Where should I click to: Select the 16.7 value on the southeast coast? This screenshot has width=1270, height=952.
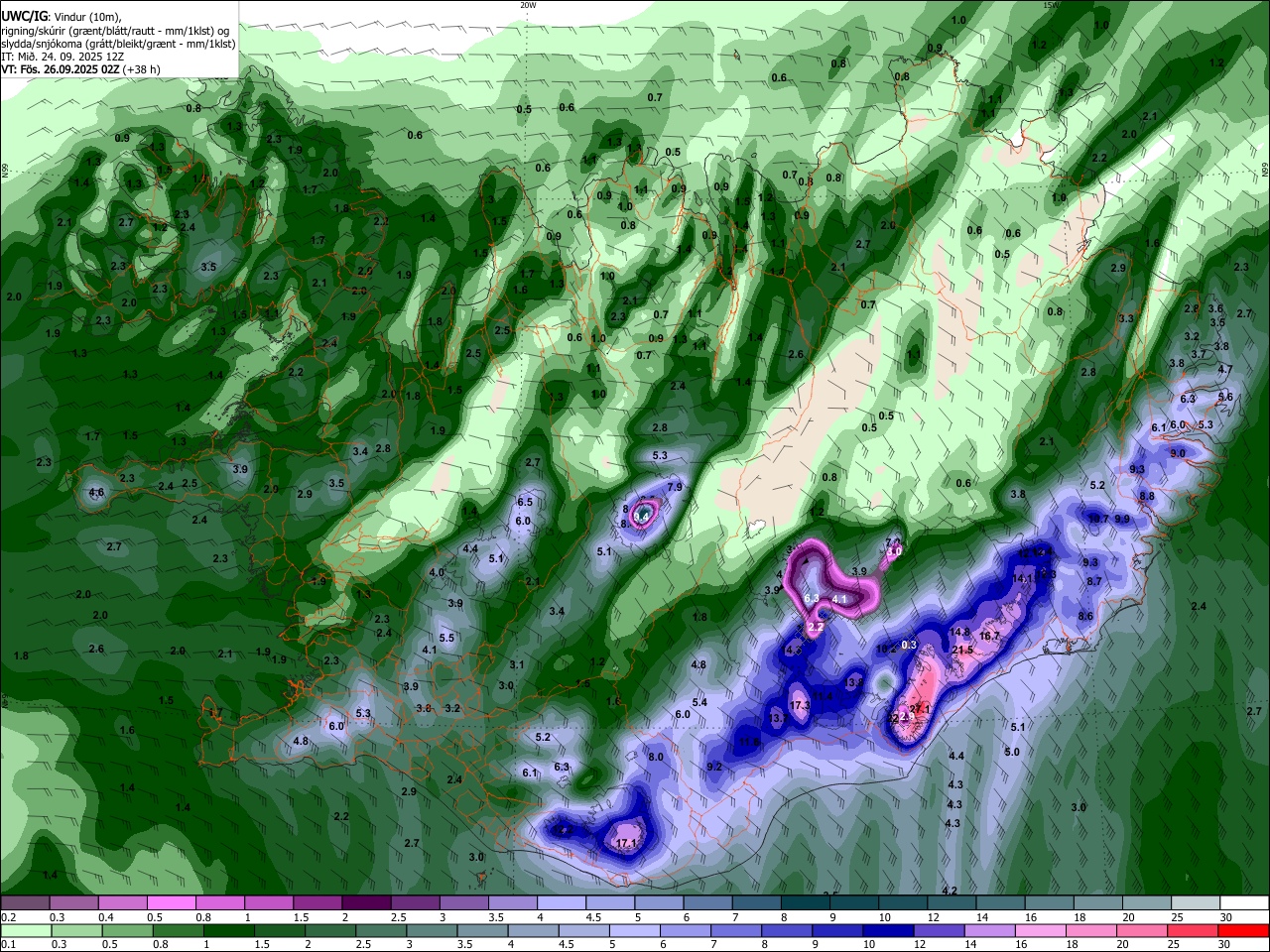(989, 636)
